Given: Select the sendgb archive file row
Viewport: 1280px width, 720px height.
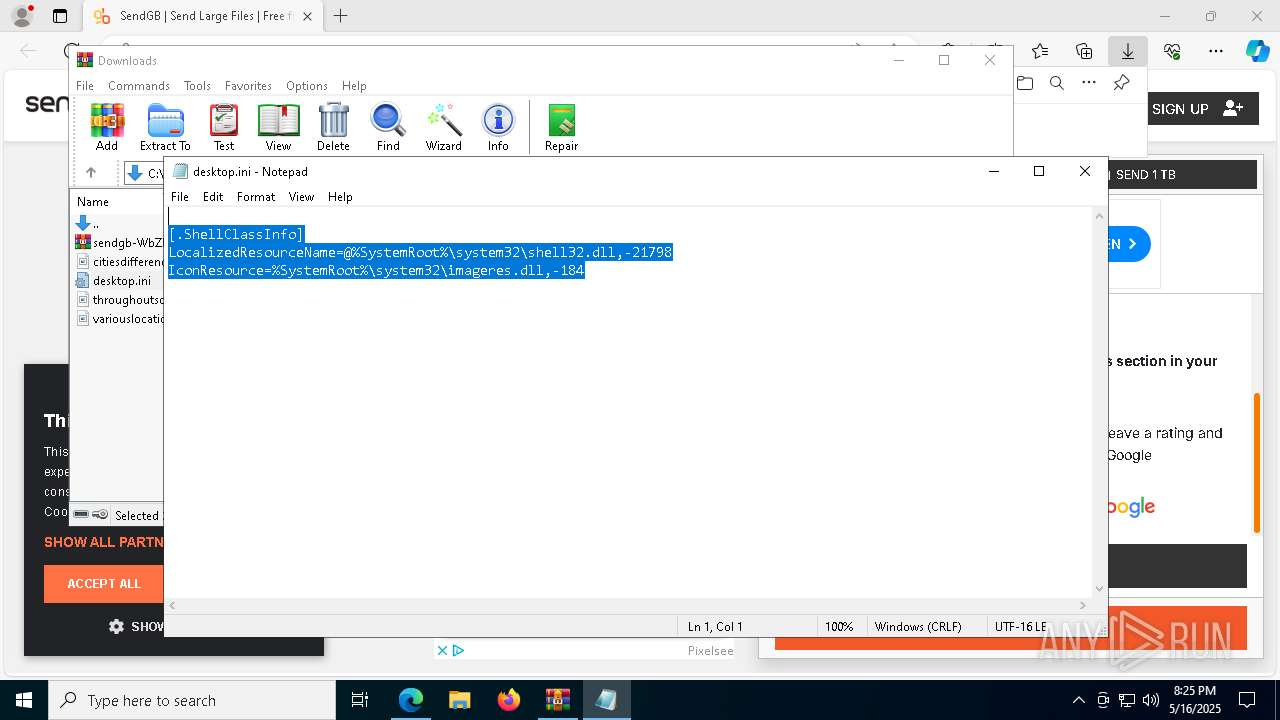Looking at the screenshot, I should [x=119, y=243].
